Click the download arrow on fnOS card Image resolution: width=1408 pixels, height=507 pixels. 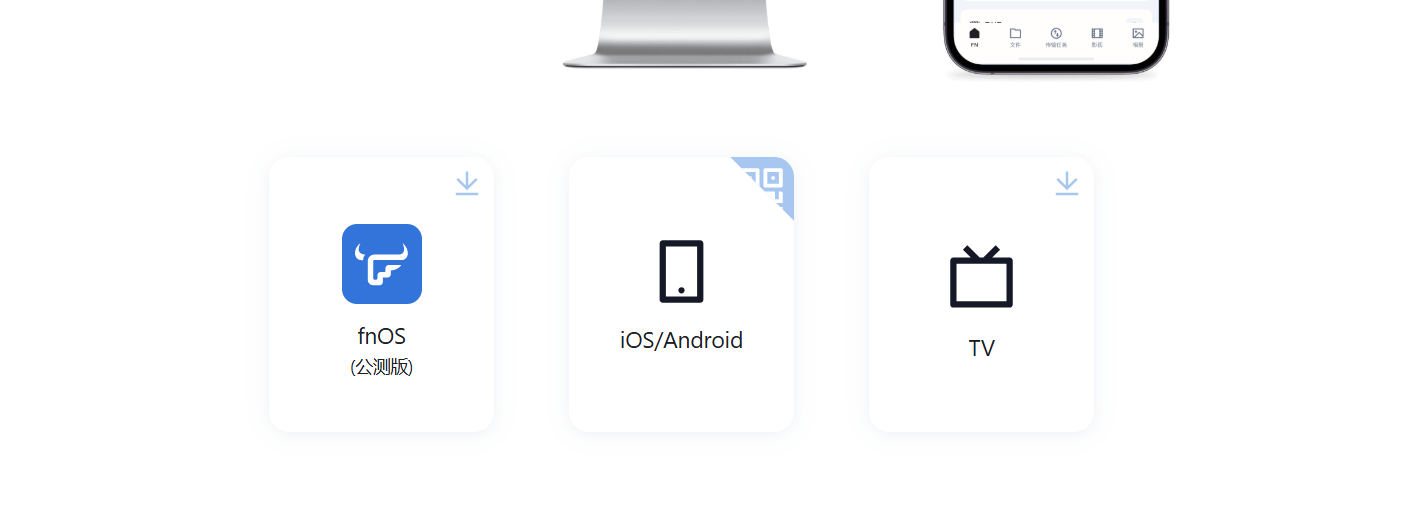click(x=467, y=184)
